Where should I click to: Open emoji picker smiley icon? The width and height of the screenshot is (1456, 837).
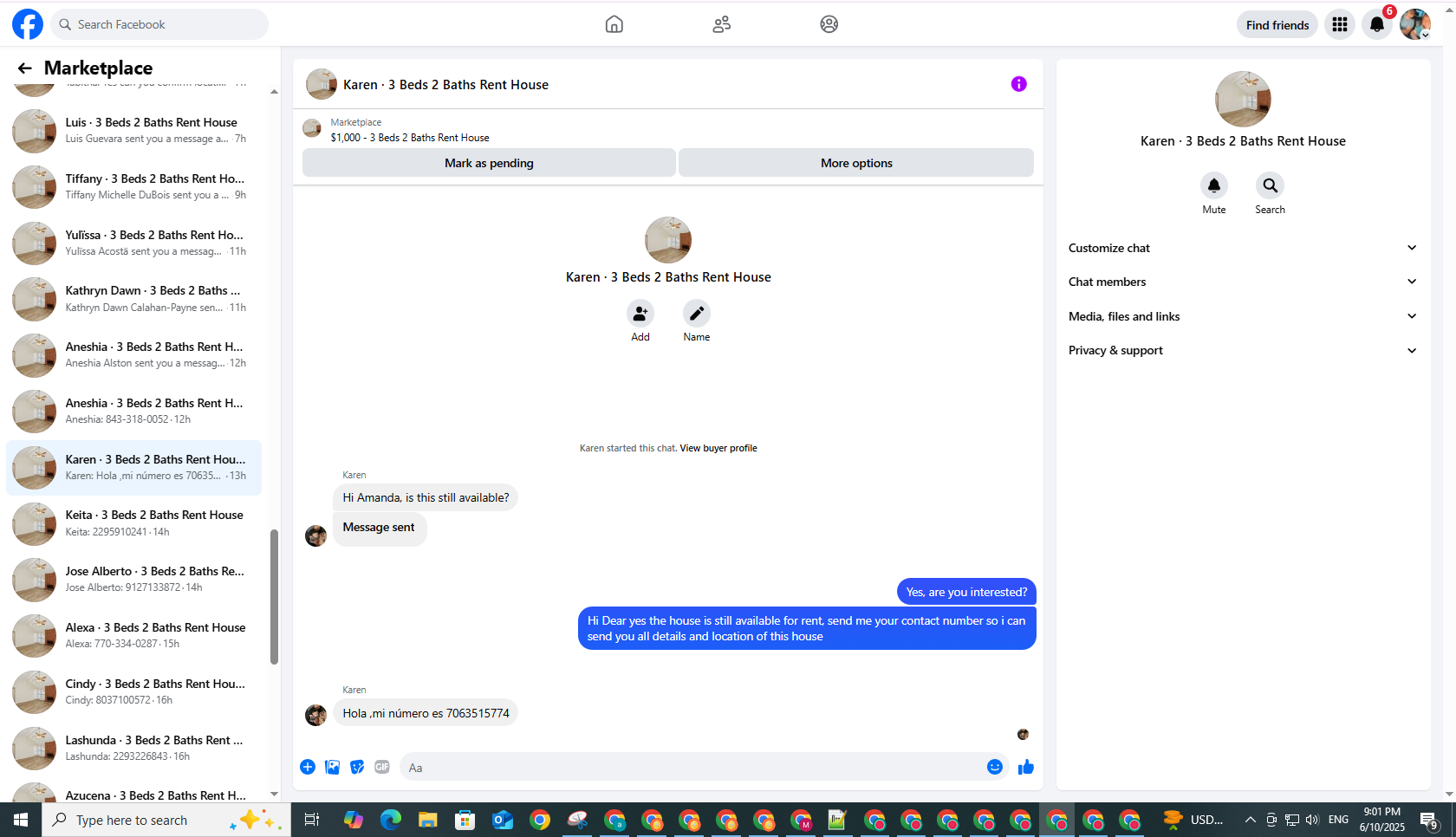[995, 767]
